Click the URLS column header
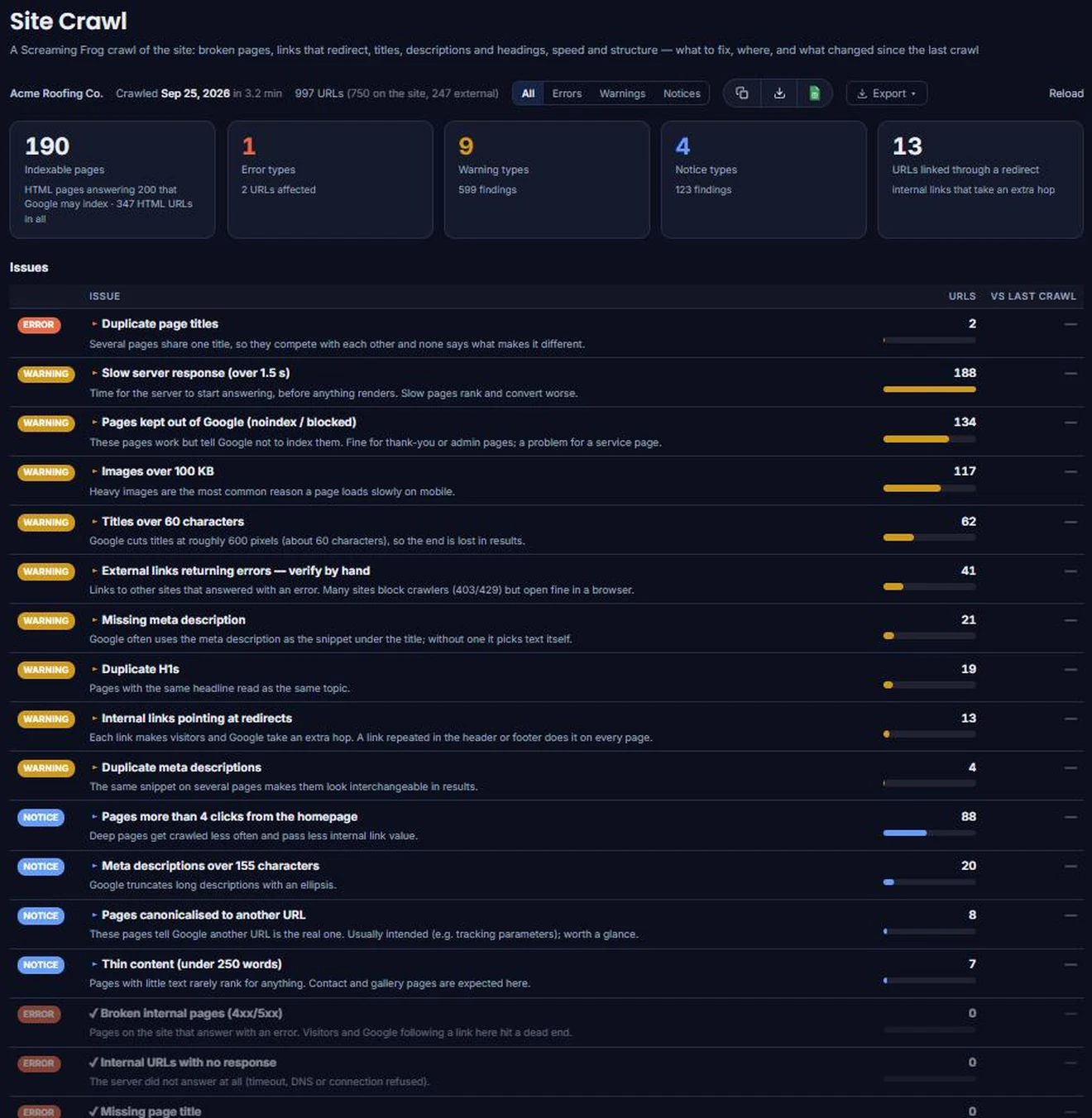This screenshot has height=1118, width=1092. 962,296
